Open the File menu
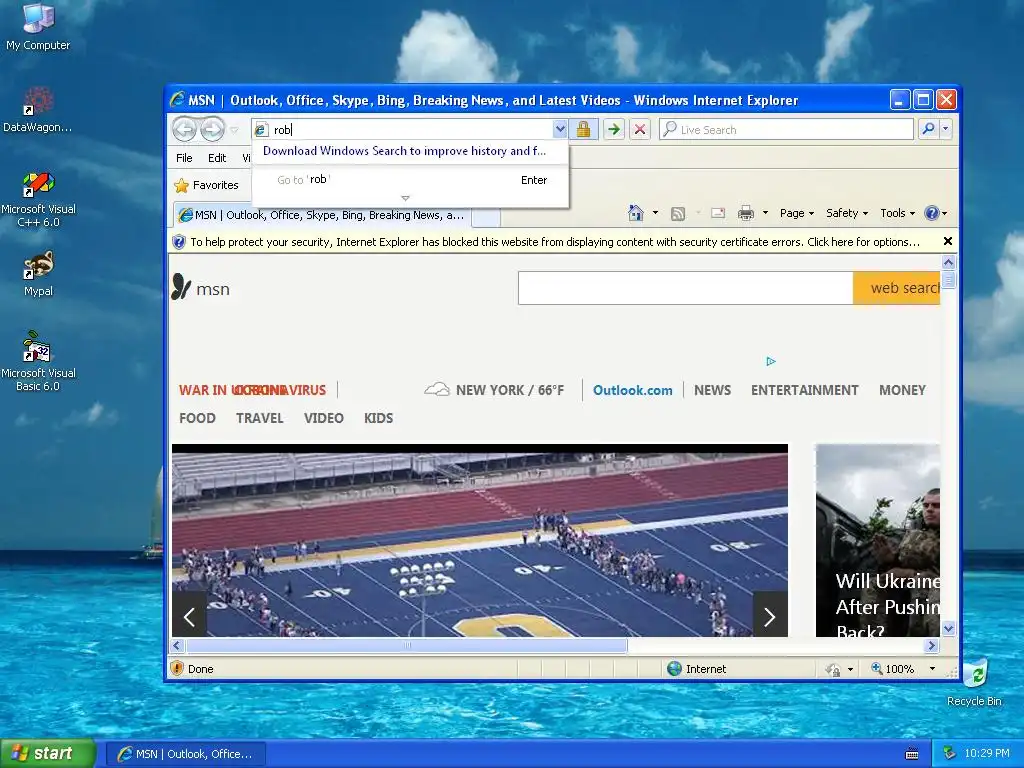1024x768 pixels. 184,158
